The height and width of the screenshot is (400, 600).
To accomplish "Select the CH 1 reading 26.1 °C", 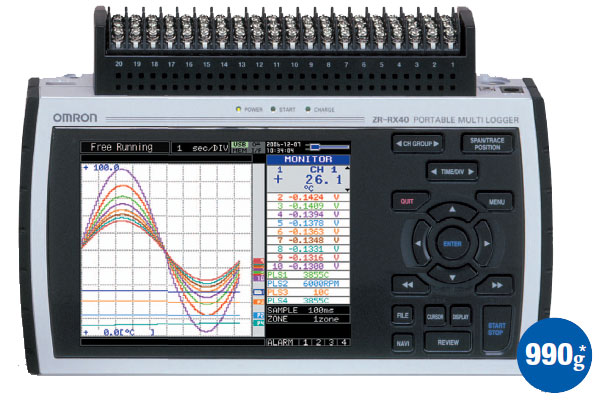I will 308,179.
